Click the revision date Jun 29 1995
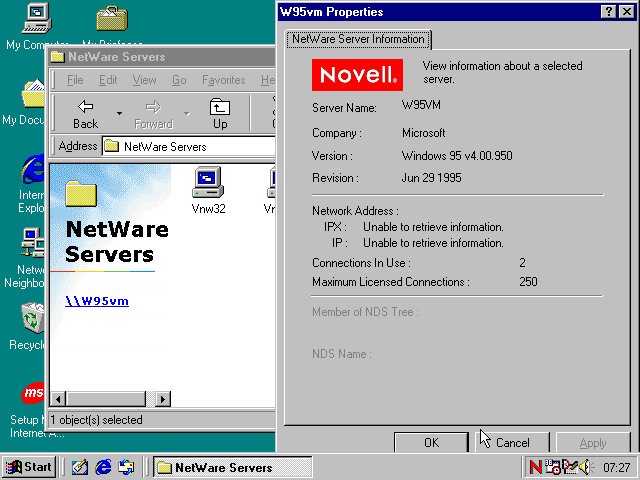Screen dimensions: 640x480 [x=431, y=178]
